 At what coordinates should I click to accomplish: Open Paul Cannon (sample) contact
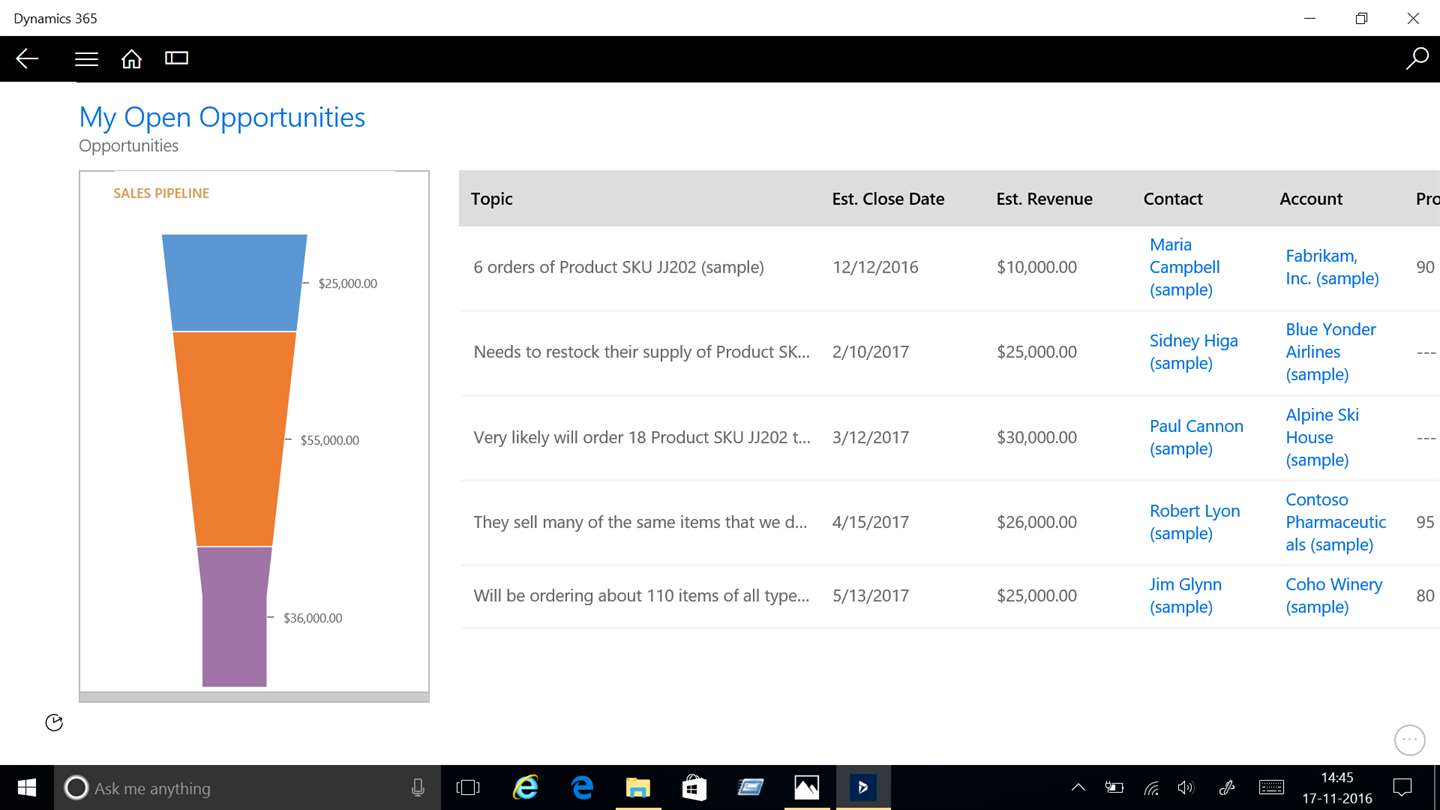tap(1196, 437)
